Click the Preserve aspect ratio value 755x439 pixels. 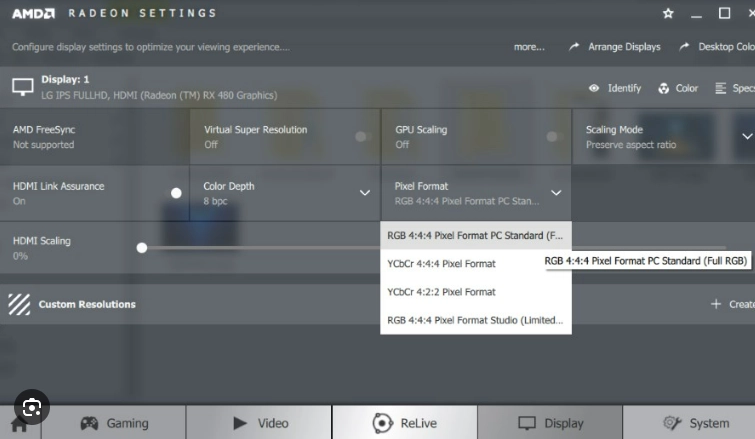[631, 144]
